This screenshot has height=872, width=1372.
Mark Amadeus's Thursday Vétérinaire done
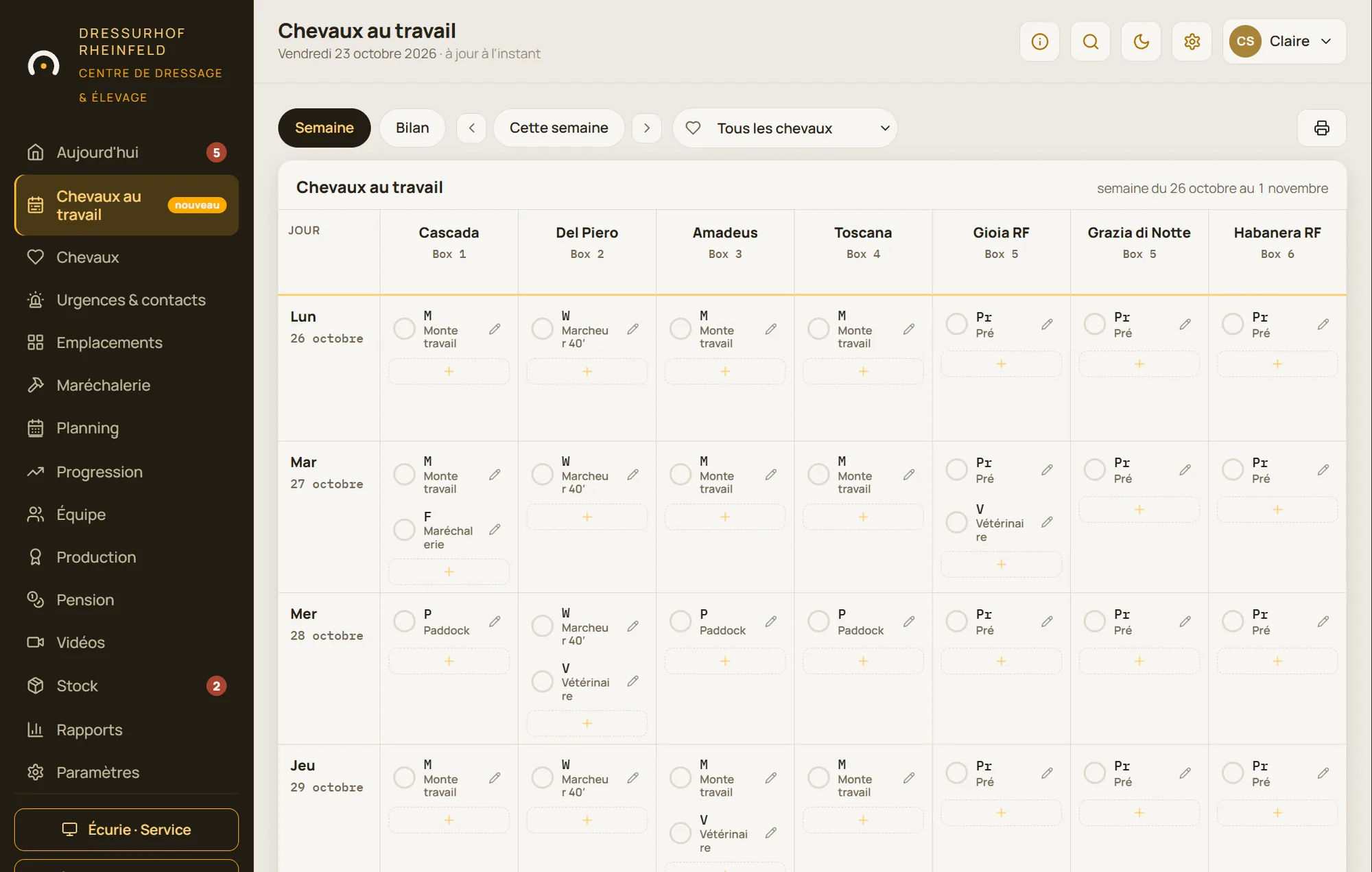click(x=681, y=833)
